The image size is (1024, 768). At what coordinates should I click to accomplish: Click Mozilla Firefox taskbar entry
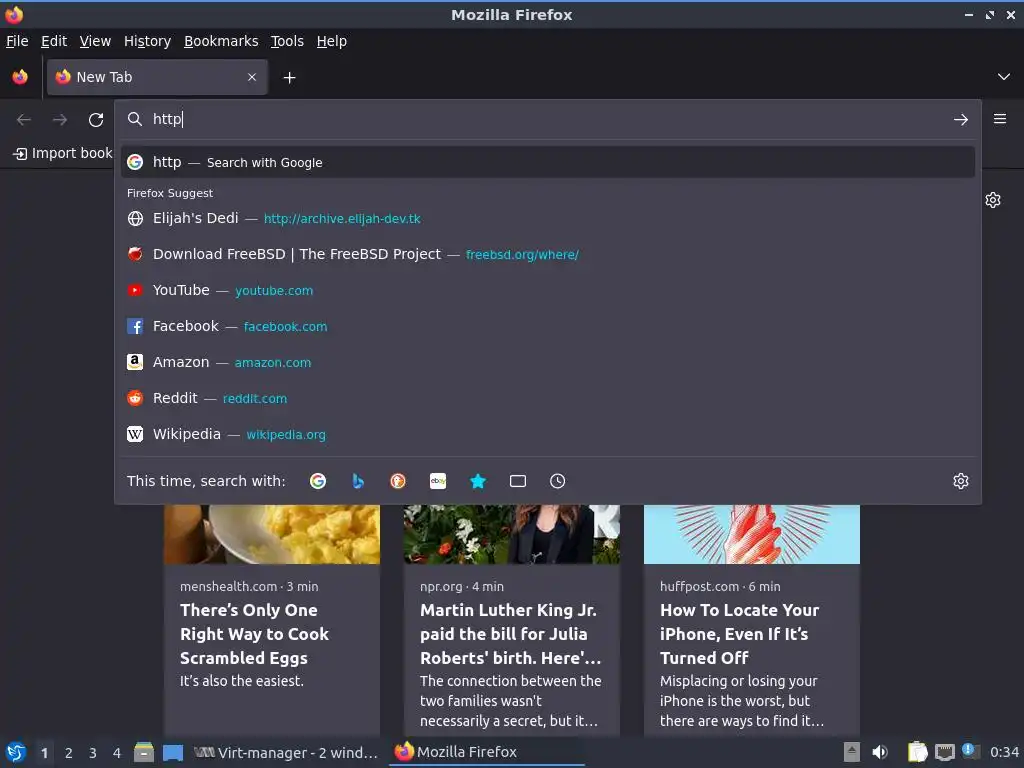pos(487,752)
